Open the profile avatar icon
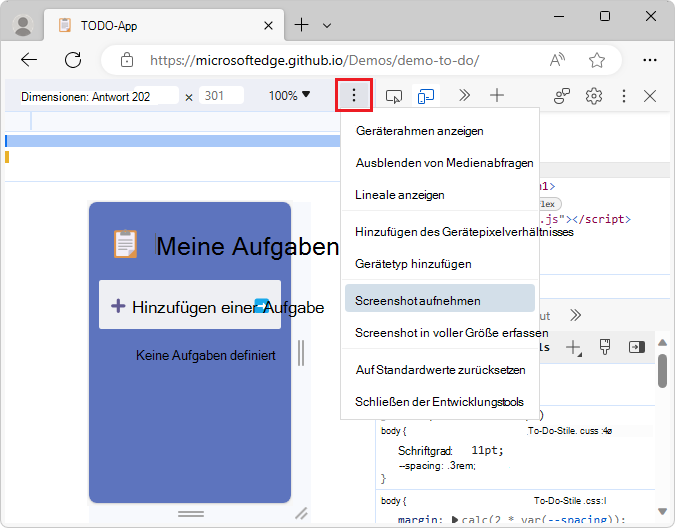Viewport: 675px width, 528px height. click(23, 25)
